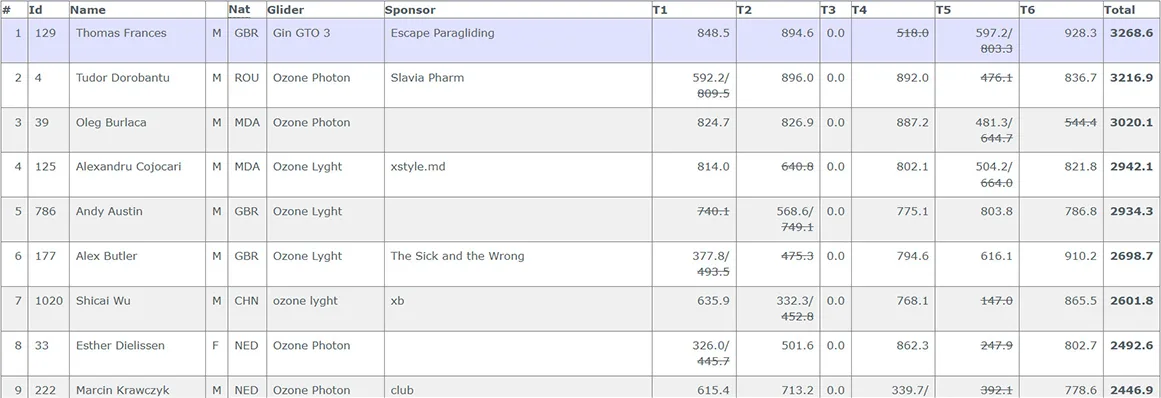Click the T6 column header

coord(1027,10)
